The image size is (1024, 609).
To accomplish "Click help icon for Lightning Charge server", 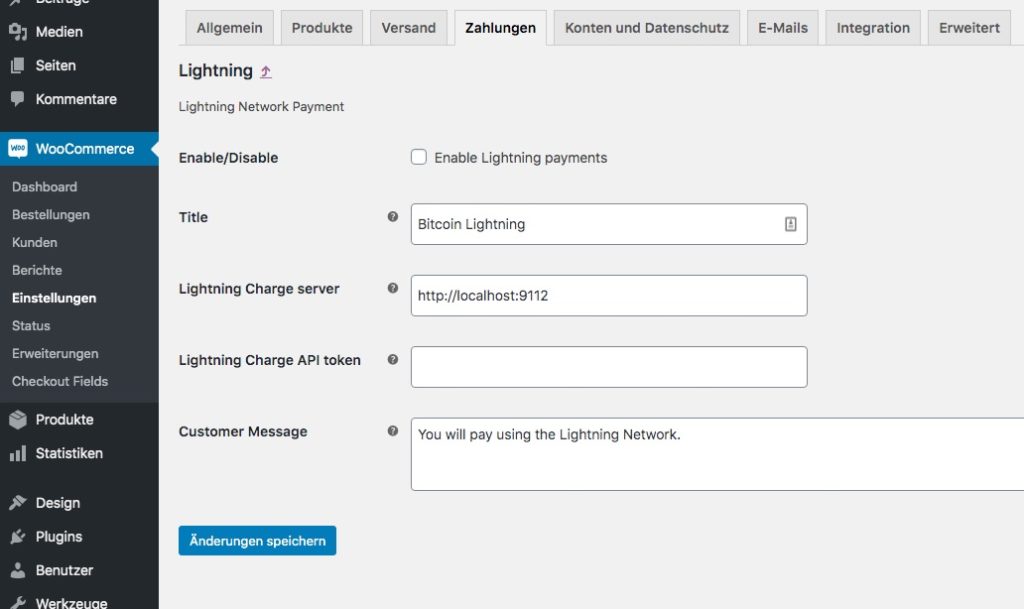I will click(392, 288).
